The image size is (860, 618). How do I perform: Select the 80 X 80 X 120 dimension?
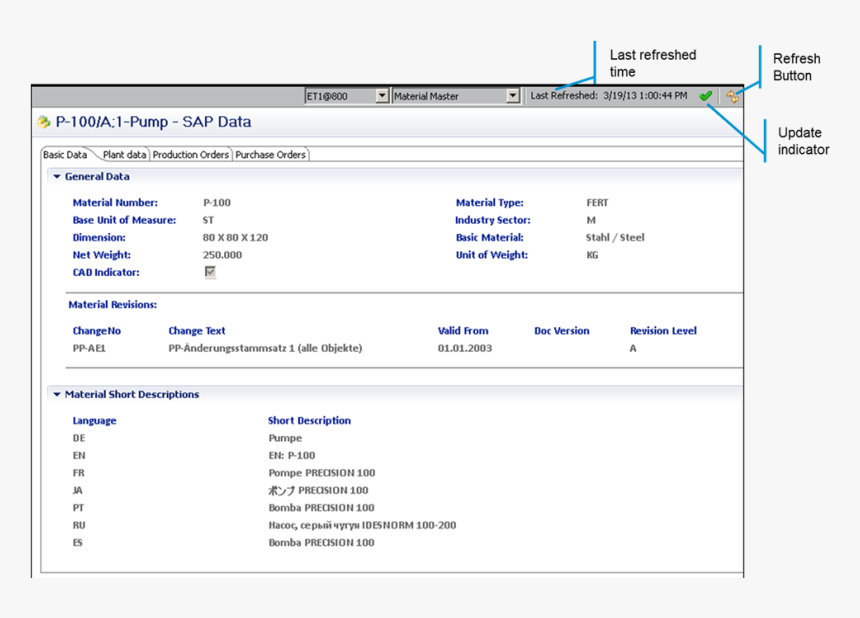click(235, 237)
